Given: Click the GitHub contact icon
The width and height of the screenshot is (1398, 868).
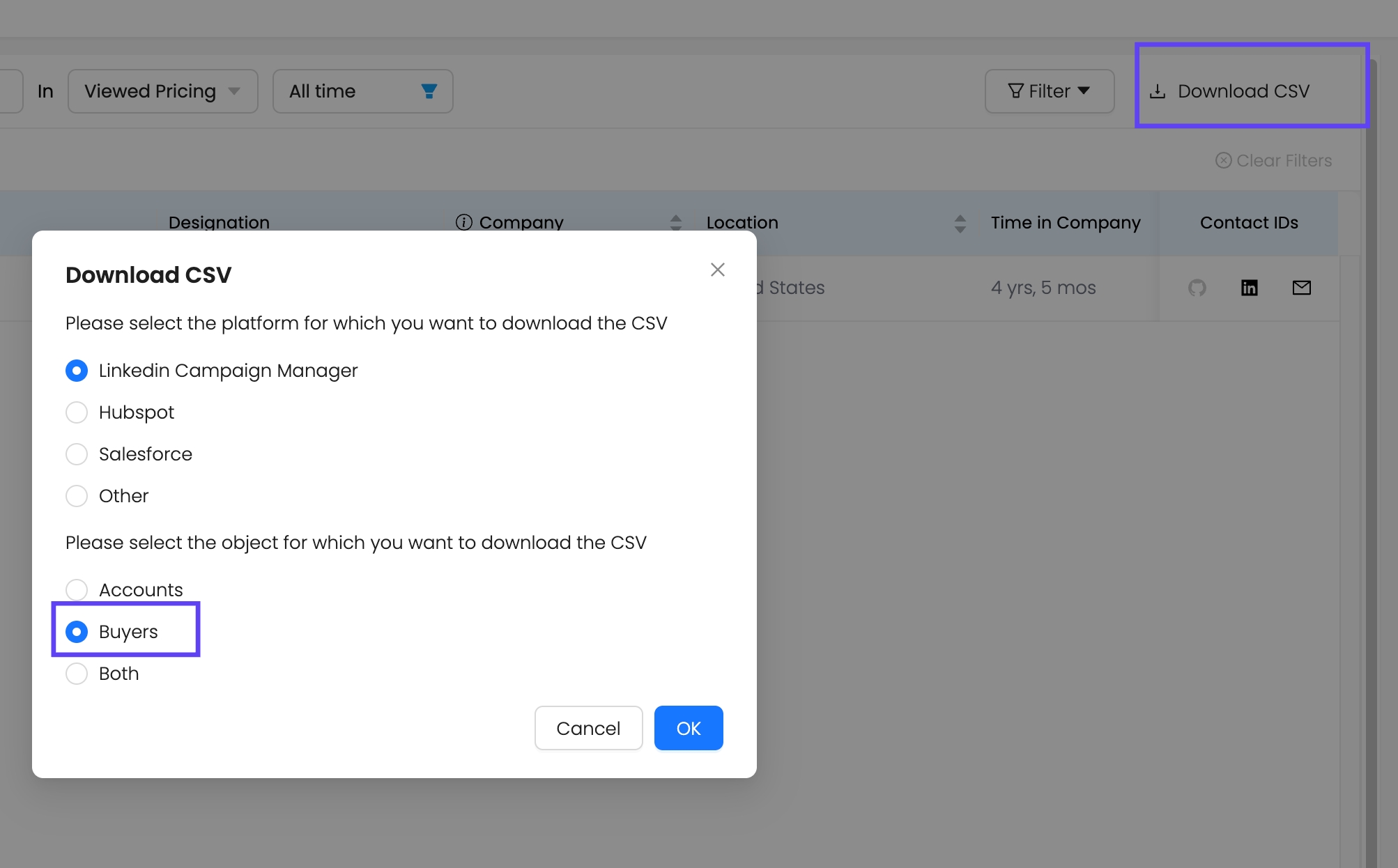Looking at the screenshot, I should pos(1197,288).
